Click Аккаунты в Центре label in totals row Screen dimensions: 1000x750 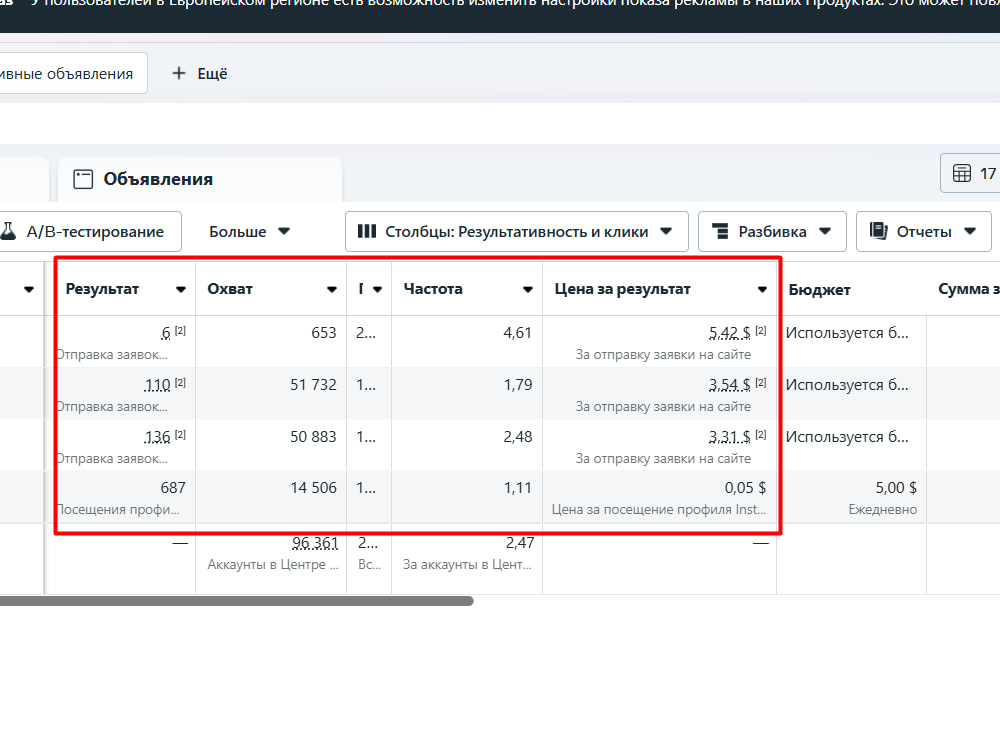[273, 564]
